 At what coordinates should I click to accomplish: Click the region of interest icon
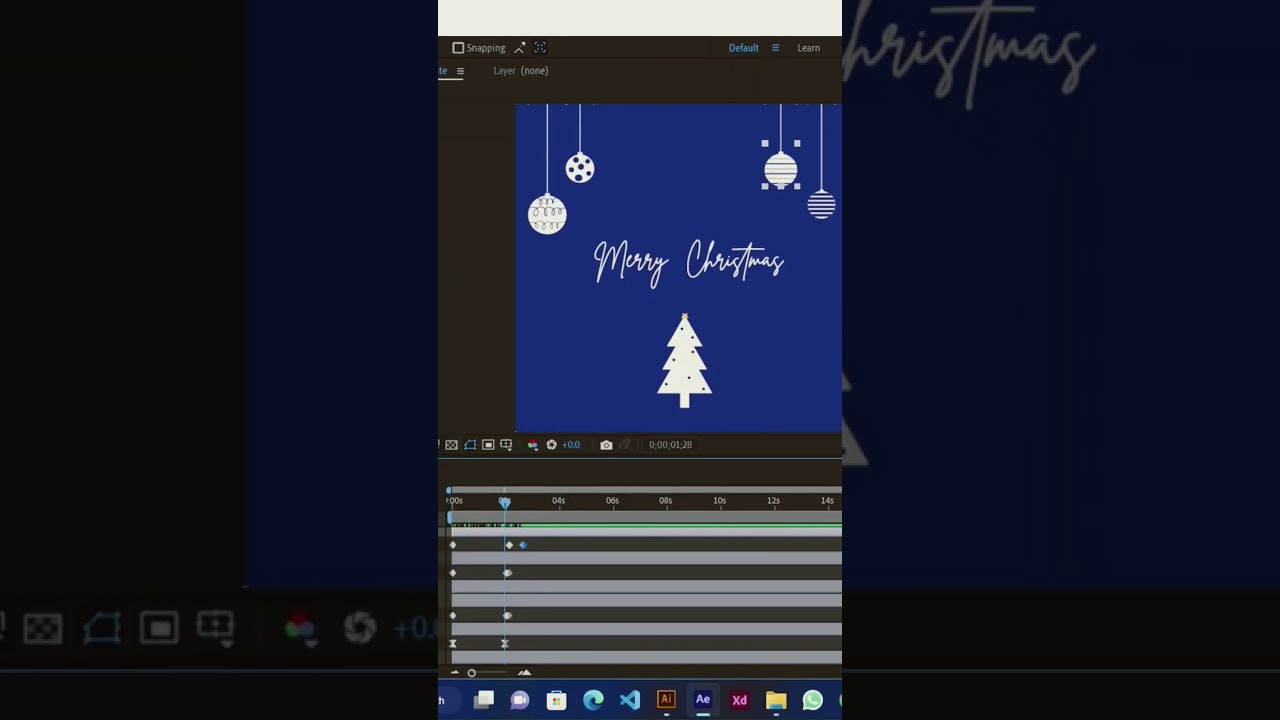488,445
